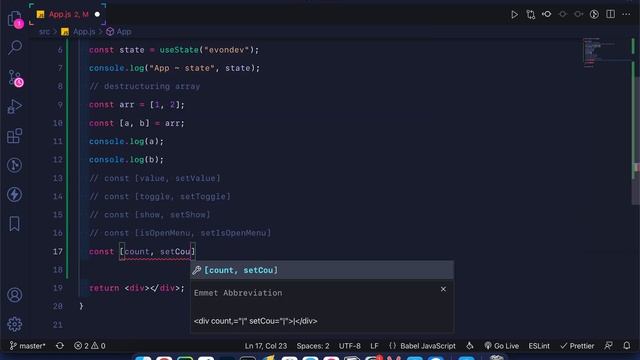The width and height of the screenshot is (640, 360).
Task: Click the Prettier status item
Action: pyautogui.click(x=577, y=346)
